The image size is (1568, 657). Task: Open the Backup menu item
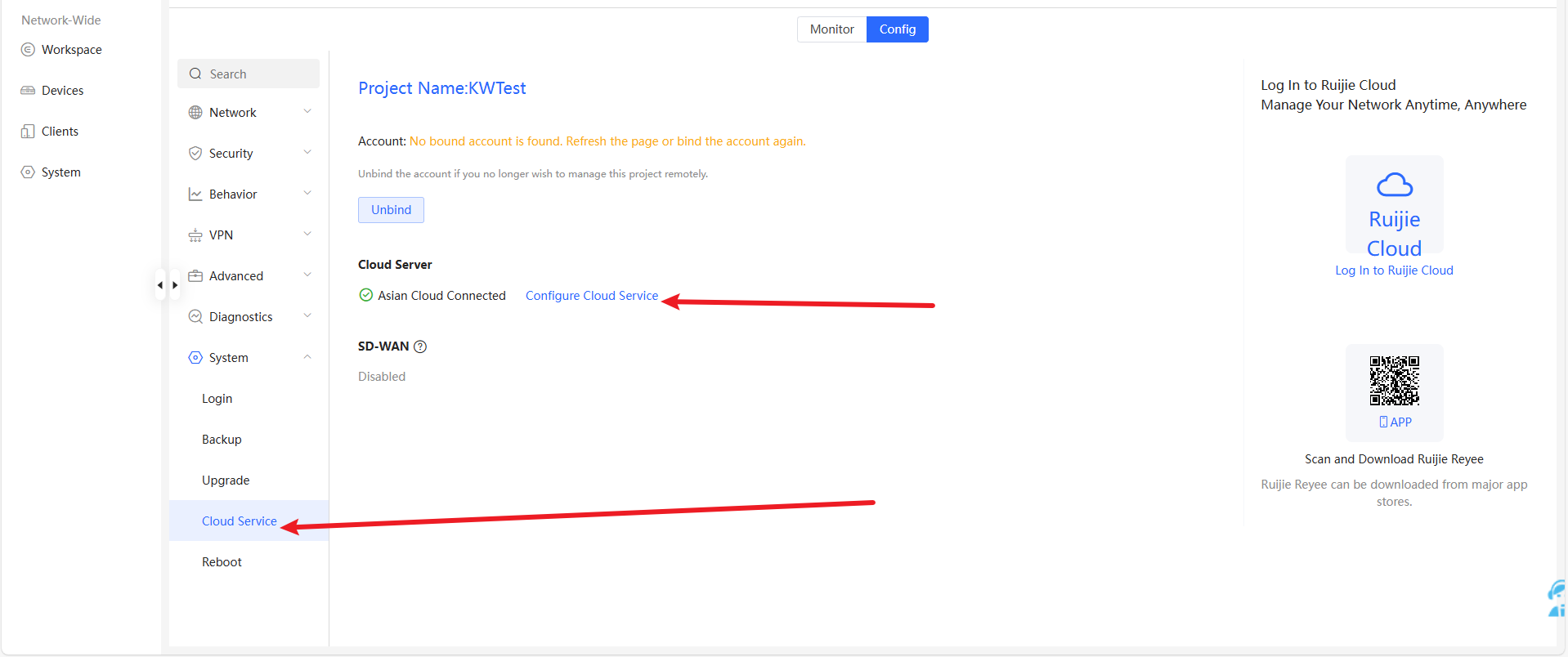[222, 440]
